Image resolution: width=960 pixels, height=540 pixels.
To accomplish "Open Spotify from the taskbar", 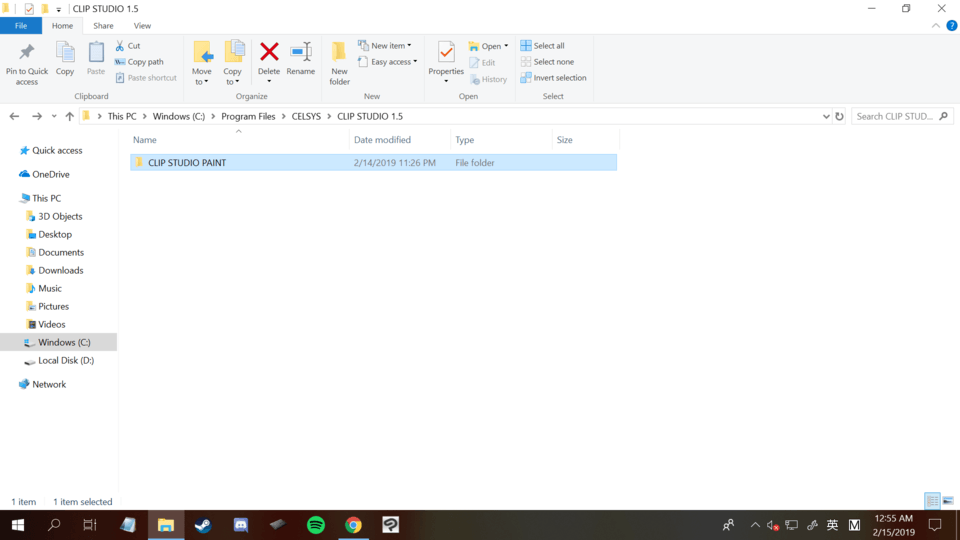I will (x=315, y=525).
